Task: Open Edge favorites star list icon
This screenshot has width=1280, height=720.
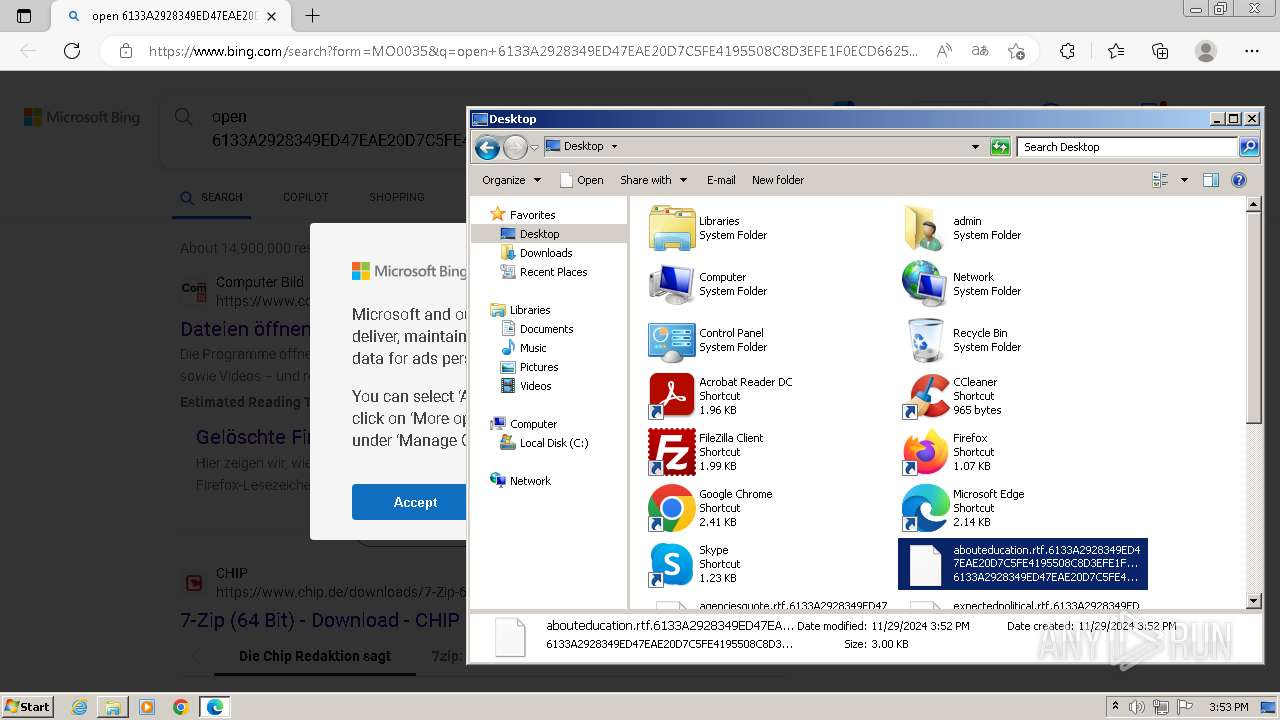Action: click(x=1116, y=51)
